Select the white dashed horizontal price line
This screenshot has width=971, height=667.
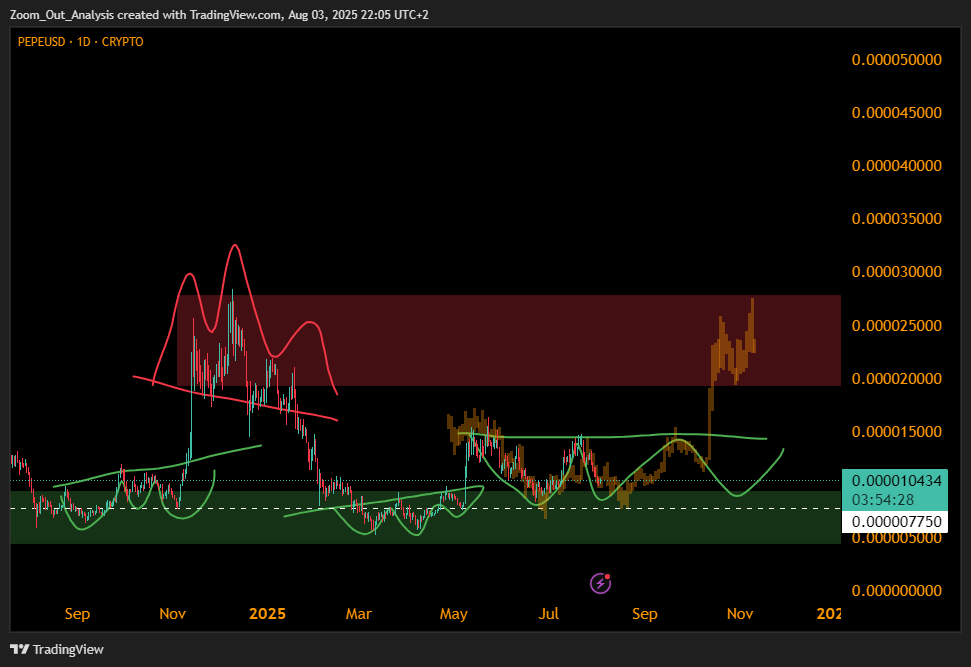[425, 508]
